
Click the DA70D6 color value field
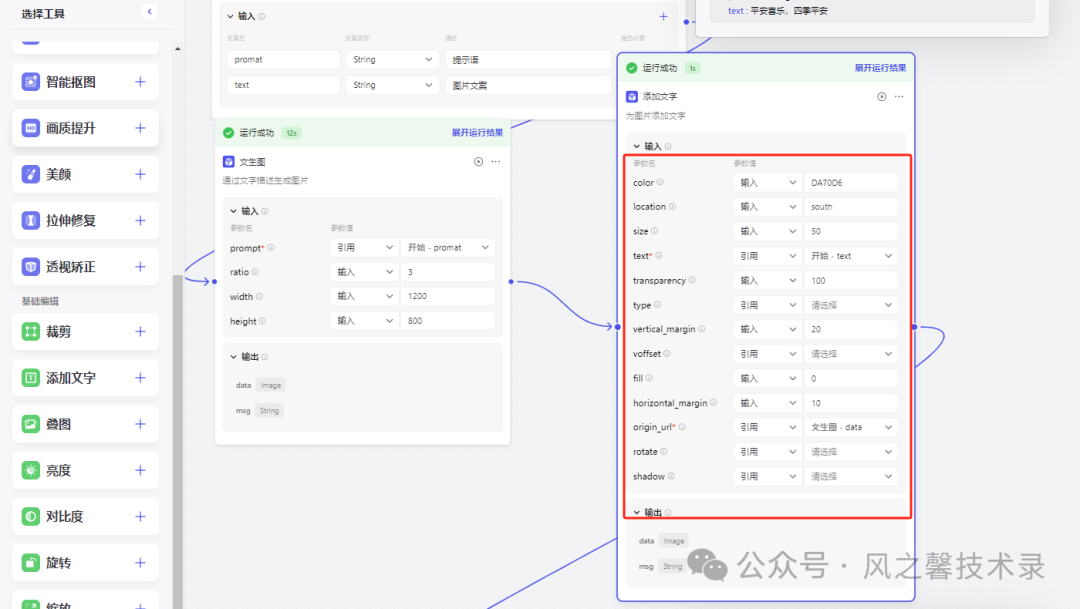tap(851, 182)
